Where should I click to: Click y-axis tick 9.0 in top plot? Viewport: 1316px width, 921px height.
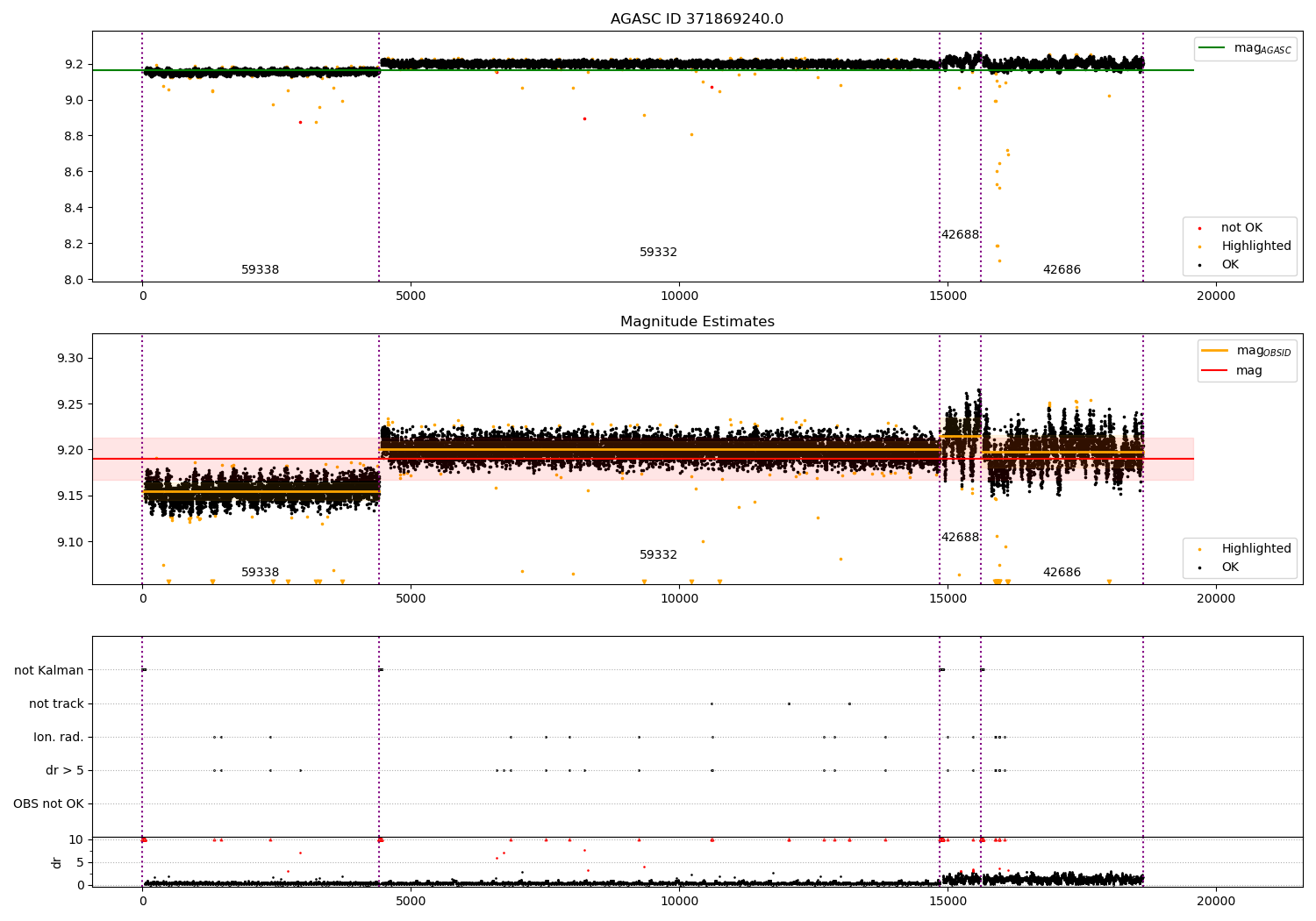pyautogui.click(x=74, y=101)
